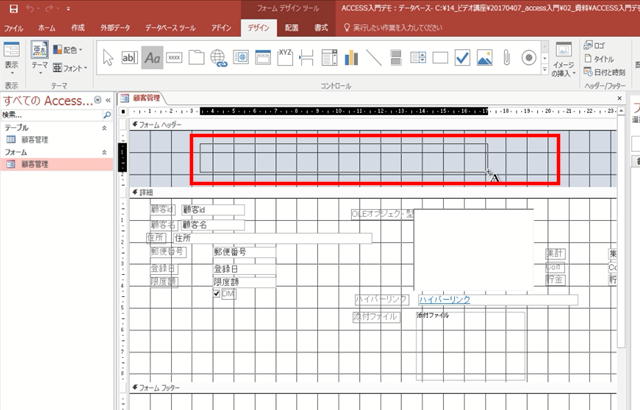The width and height of the screenshot is (640, 410).
Task: Pick the Web Browser control tool
Action: tap(241, 58)
